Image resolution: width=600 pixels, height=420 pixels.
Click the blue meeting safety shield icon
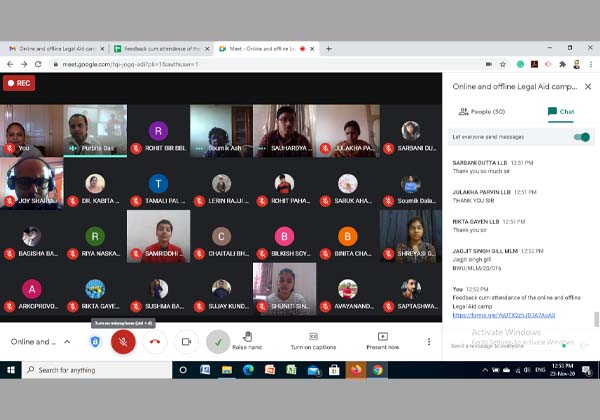point(95,341)
